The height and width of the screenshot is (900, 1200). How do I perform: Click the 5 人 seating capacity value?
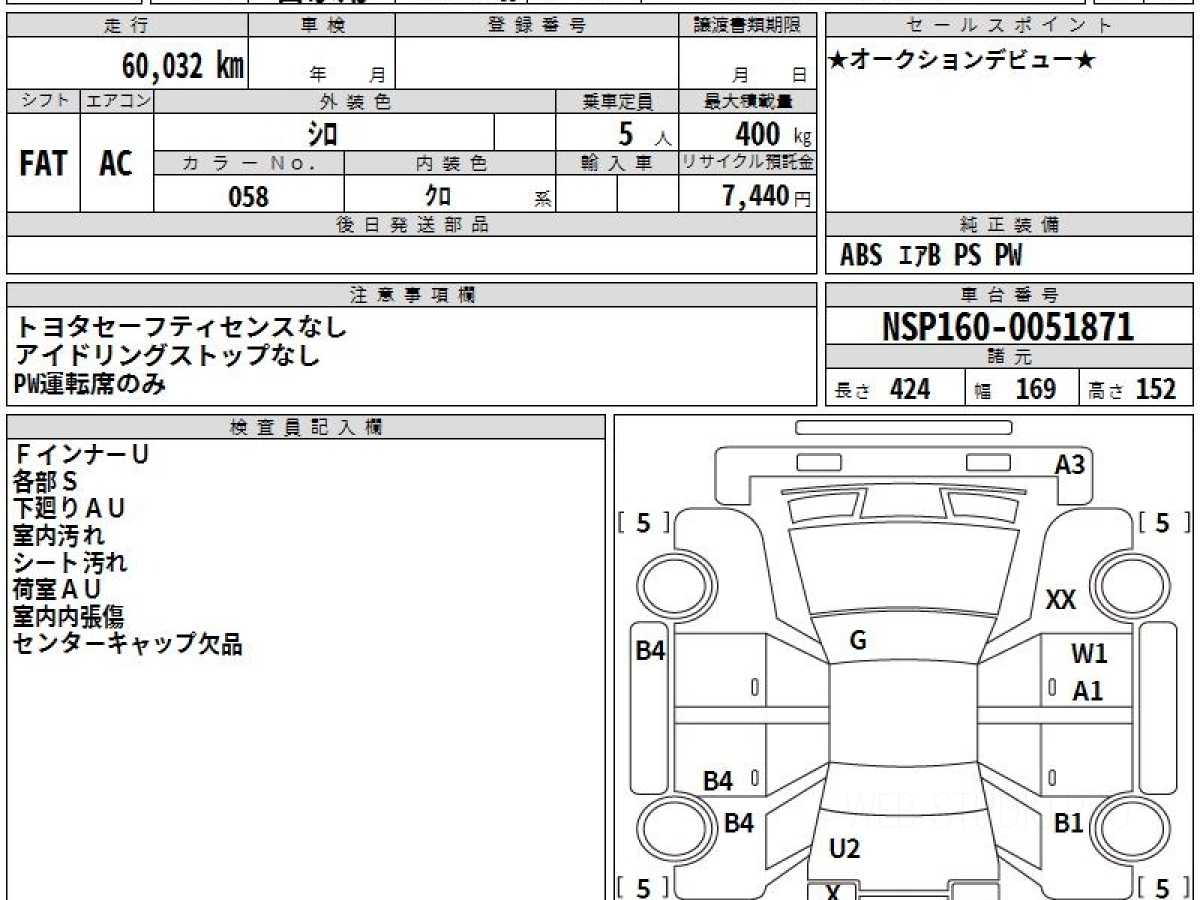pos(643,133)
